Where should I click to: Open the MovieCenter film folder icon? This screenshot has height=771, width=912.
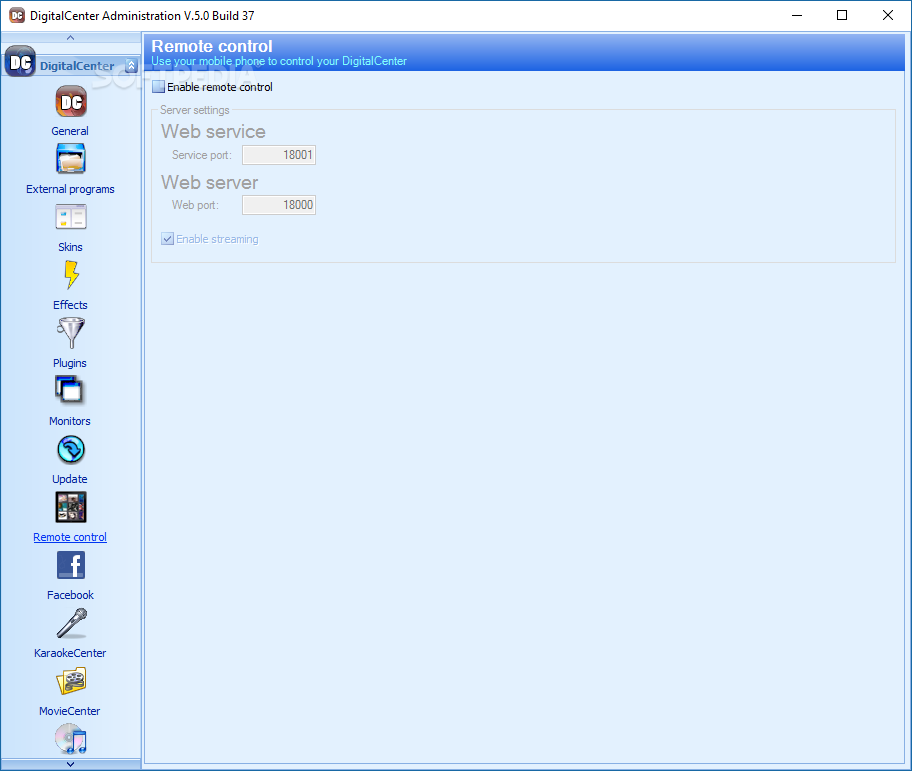click(x=71, y=681)
